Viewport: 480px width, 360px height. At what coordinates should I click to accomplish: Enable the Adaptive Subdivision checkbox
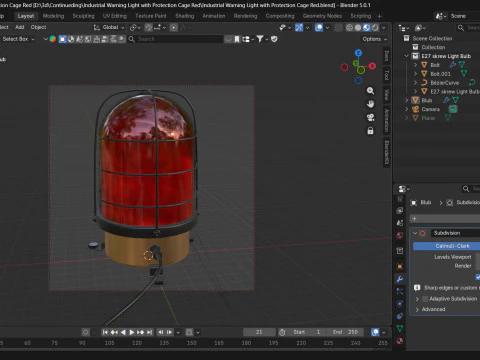click(425, 299)
